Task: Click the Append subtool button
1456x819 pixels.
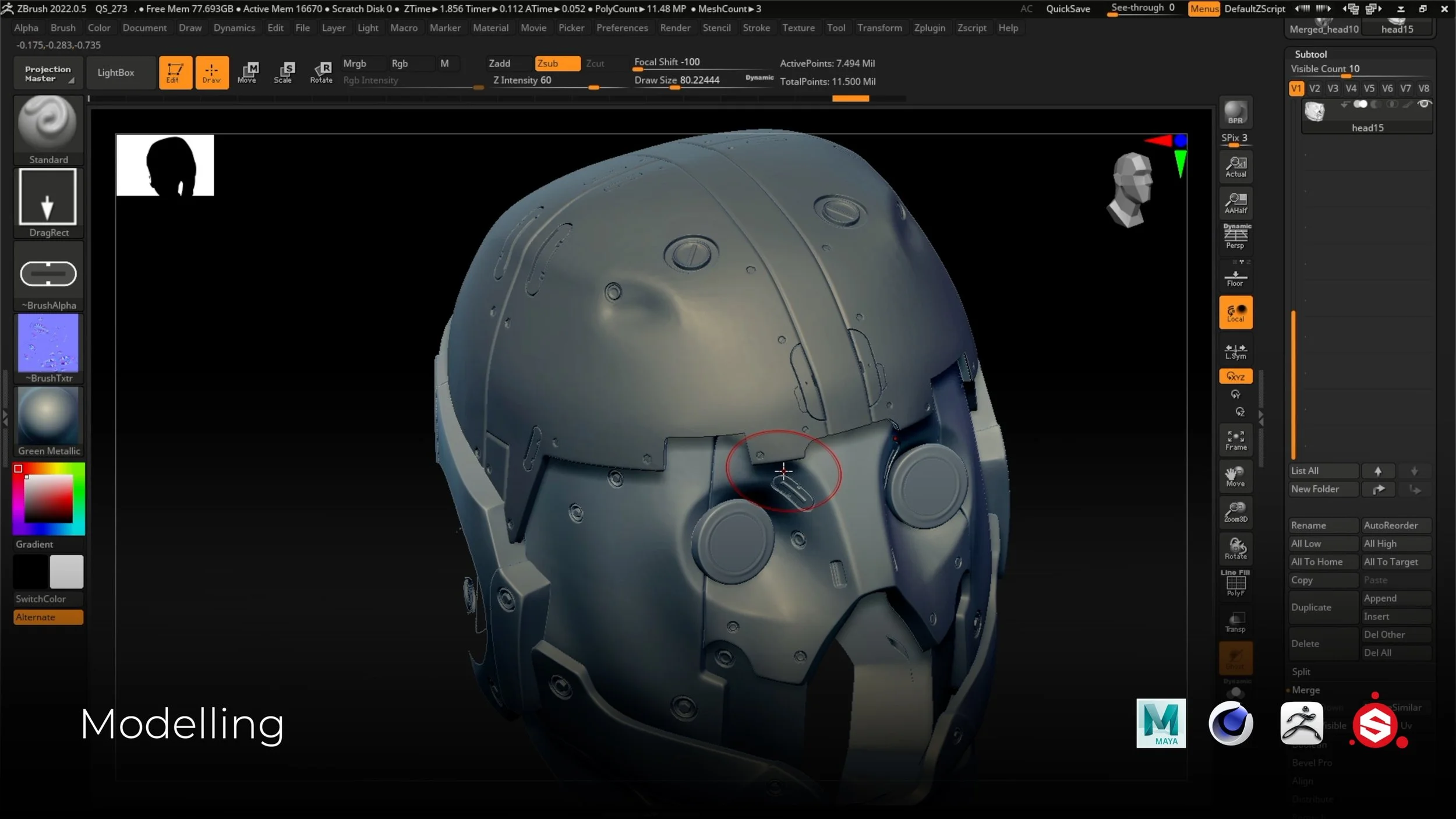Action: click(x=1396, y=598)
